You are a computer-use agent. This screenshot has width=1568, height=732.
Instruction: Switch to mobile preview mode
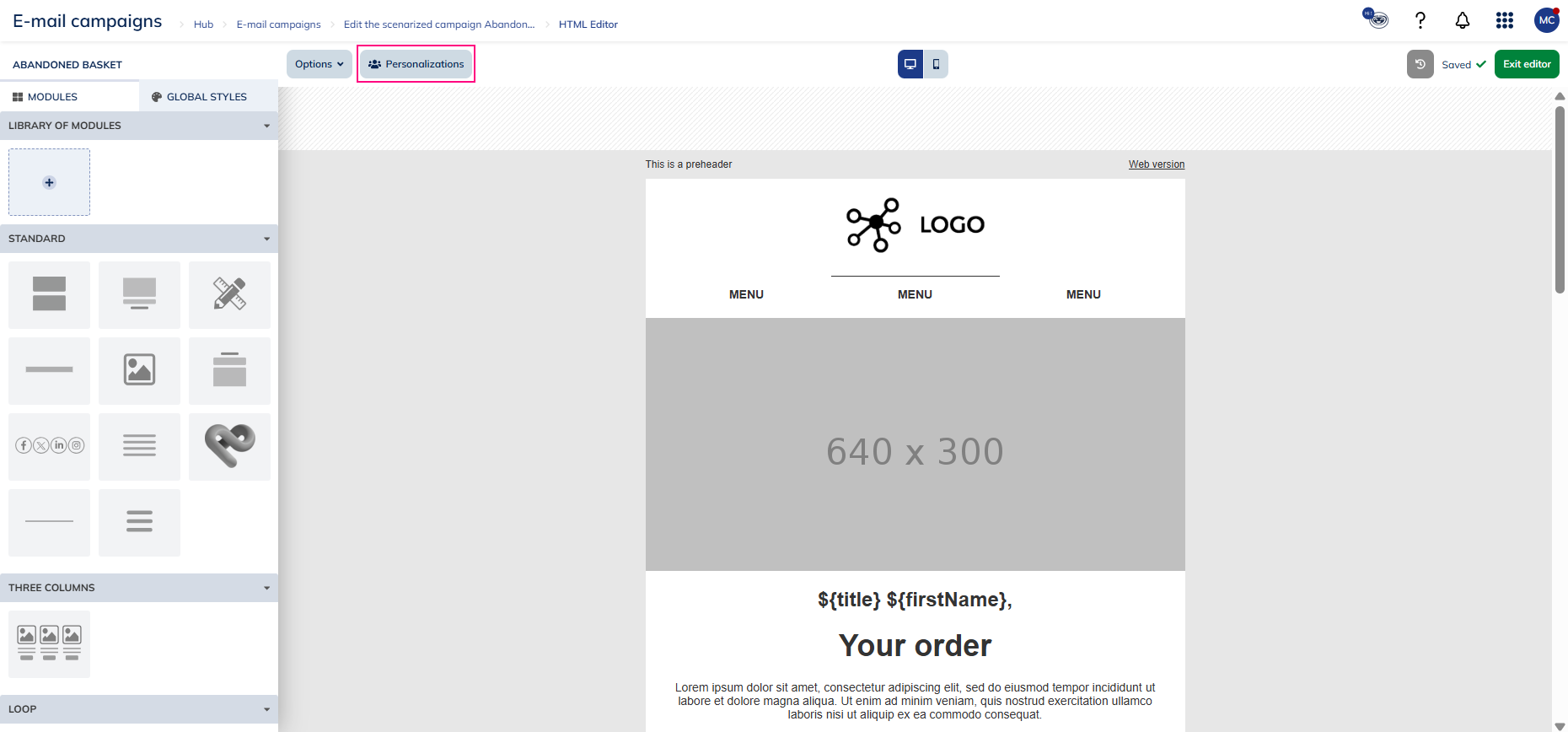(x=936, y=64)
